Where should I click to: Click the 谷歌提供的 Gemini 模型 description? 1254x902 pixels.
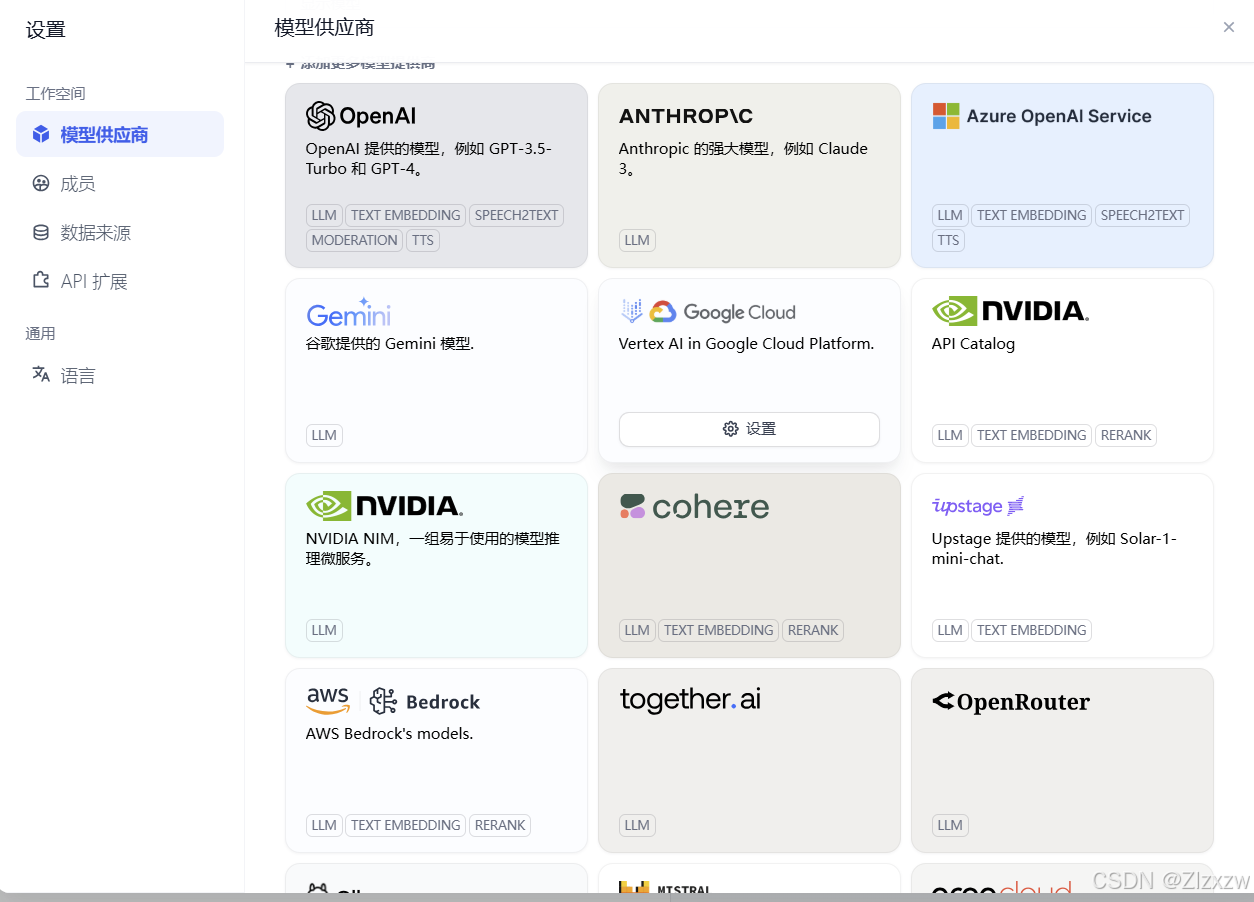[x=390, y=343]
